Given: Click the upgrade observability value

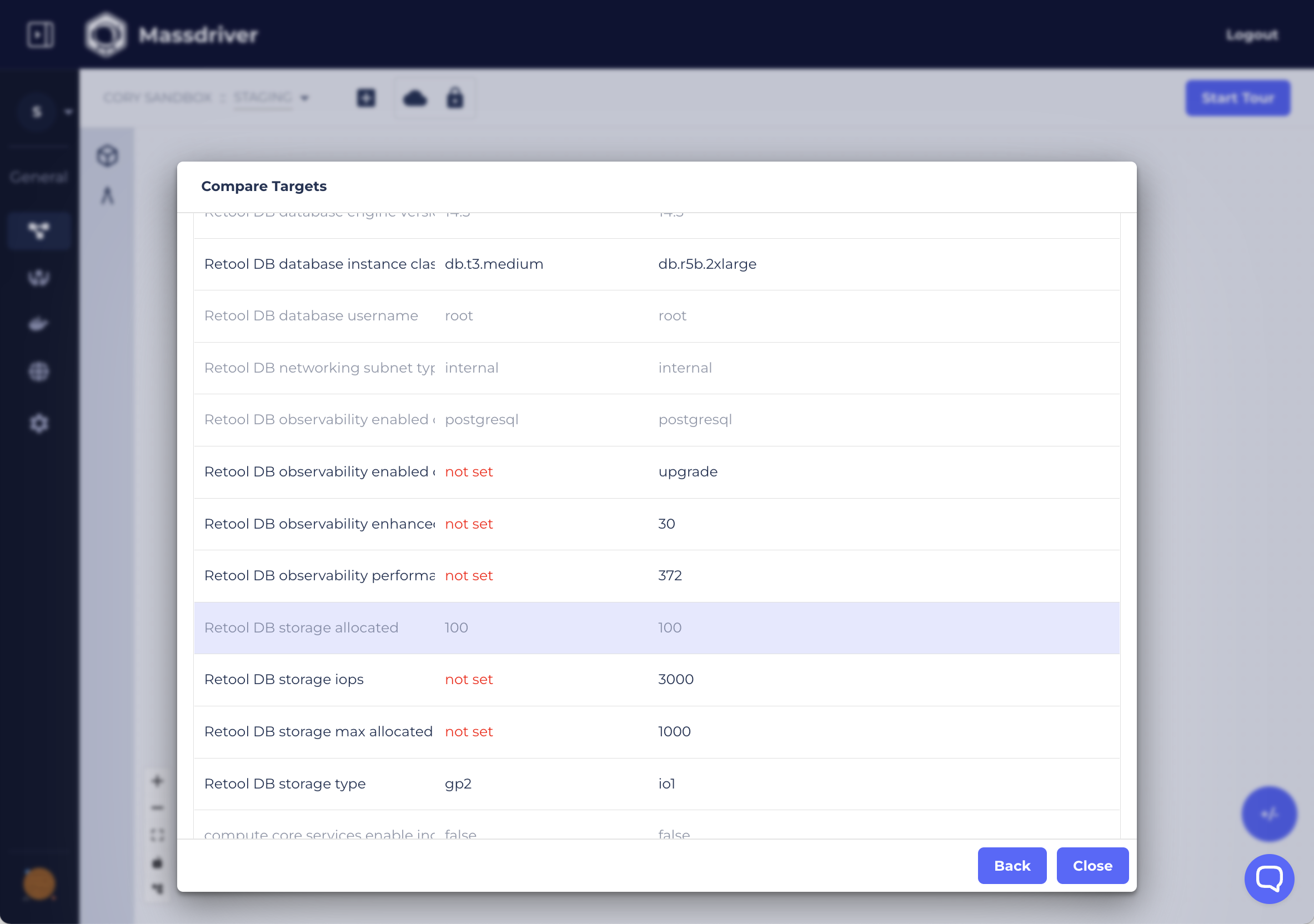Looking at the screenshot, I should coord(688,472).
